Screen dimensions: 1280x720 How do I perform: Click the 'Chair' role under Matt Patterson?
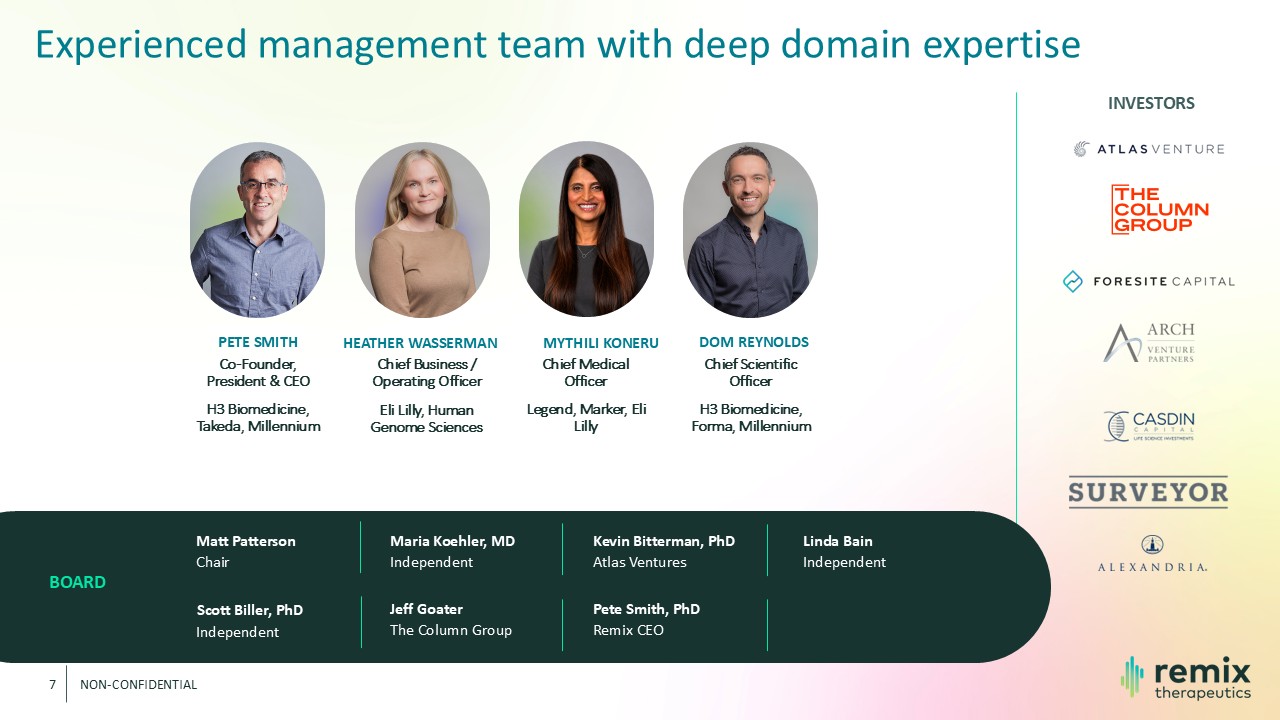coord(213,562)
